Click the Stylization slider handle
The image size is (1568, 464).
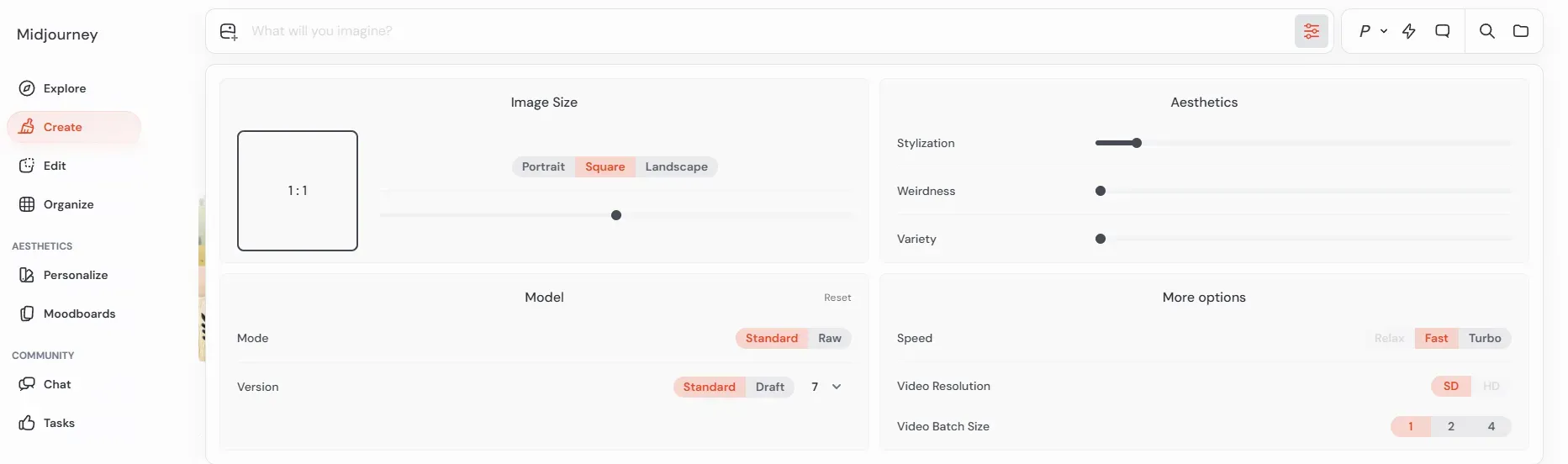[1137, 143]
